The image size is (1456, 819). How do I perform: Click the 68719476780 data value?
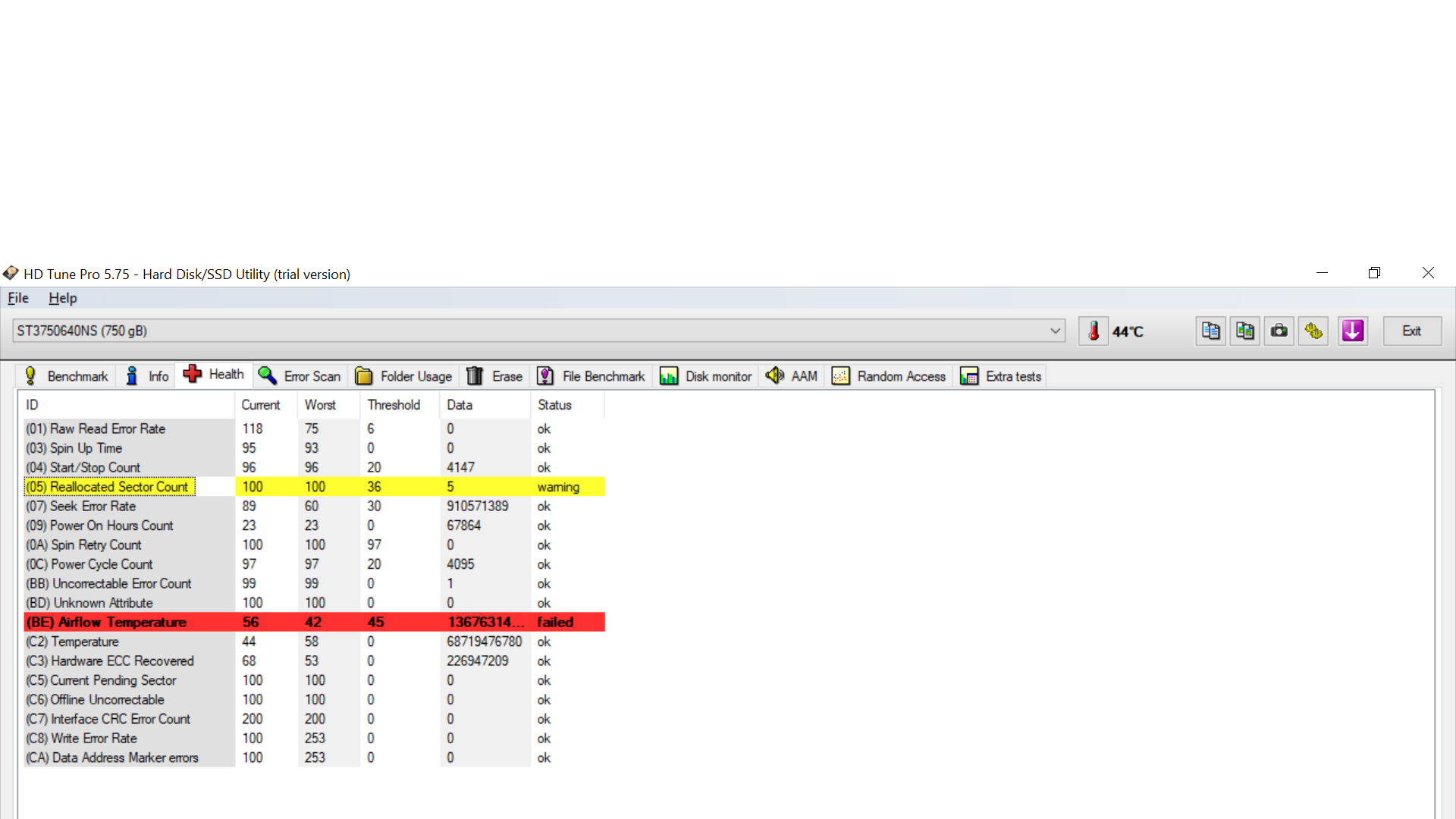click(484, 642)
